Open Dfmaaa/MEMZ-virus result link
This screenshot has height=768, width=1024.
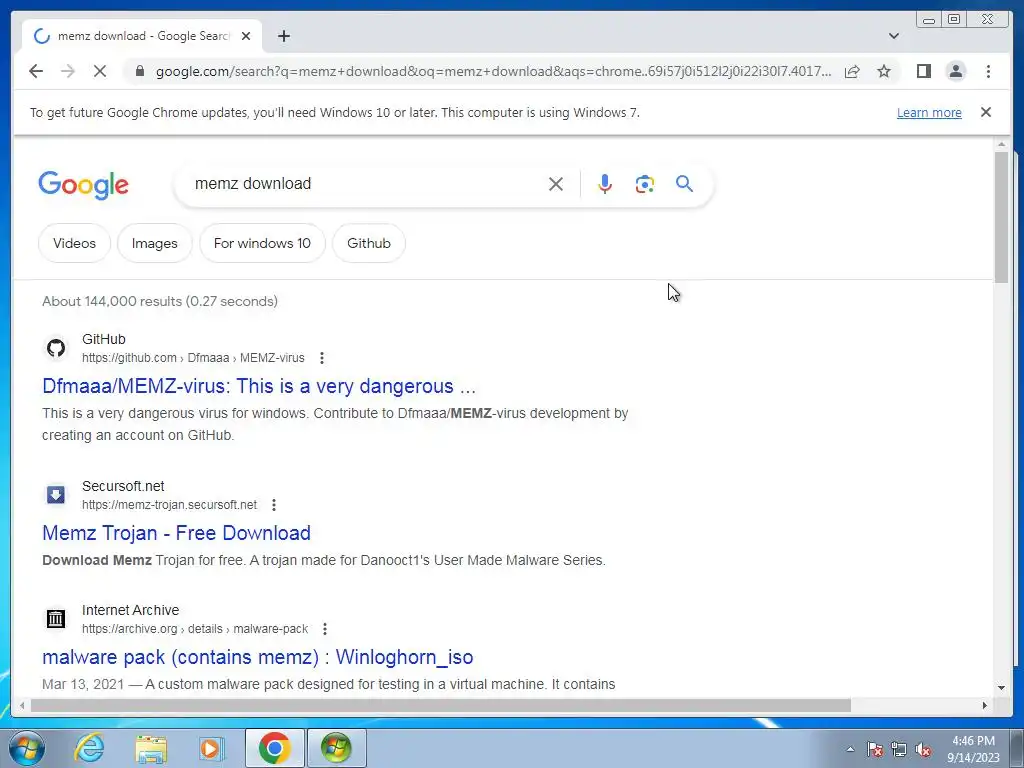[x=259, y=386]
